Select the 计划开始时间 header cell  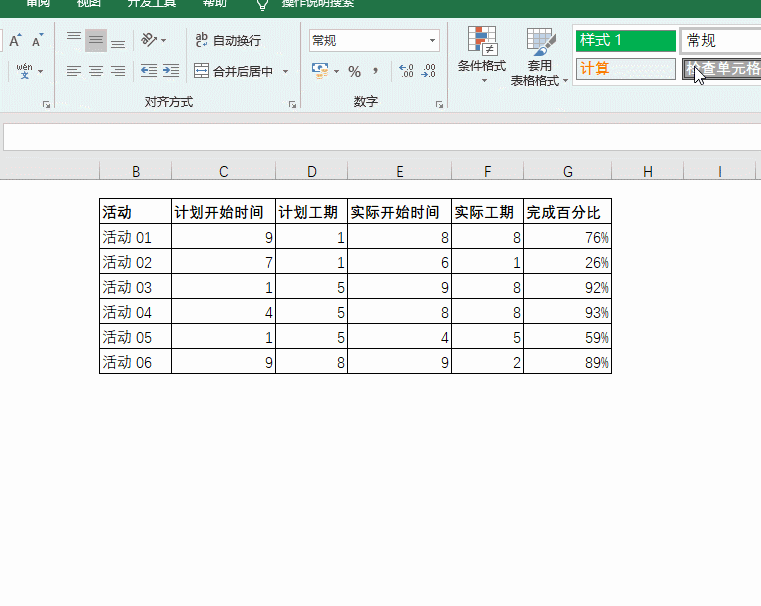click(x=223, y=212)
